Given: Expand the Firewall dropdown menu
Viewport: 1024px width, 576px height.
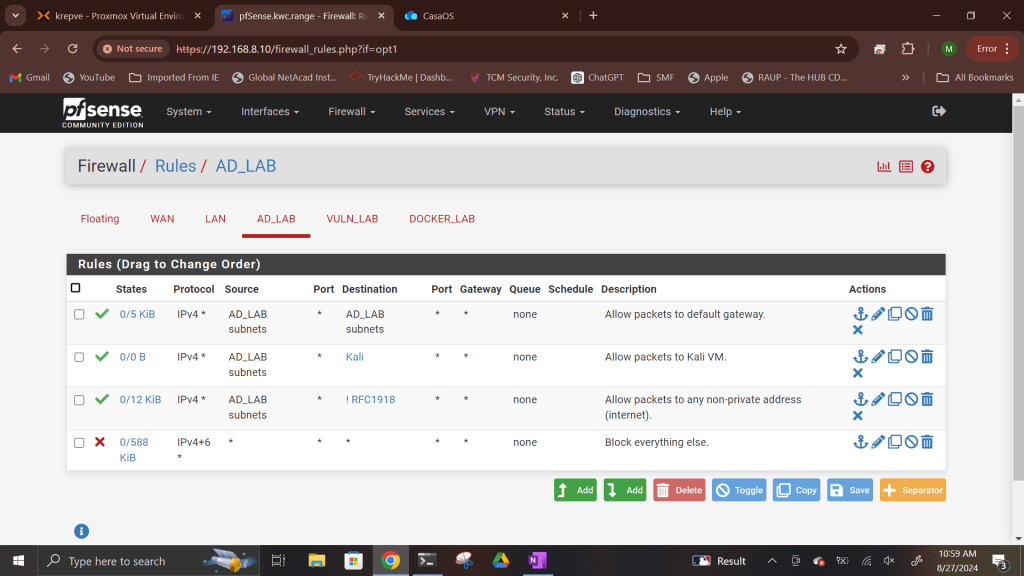Looking at the screenshot, I should point(352,112).
